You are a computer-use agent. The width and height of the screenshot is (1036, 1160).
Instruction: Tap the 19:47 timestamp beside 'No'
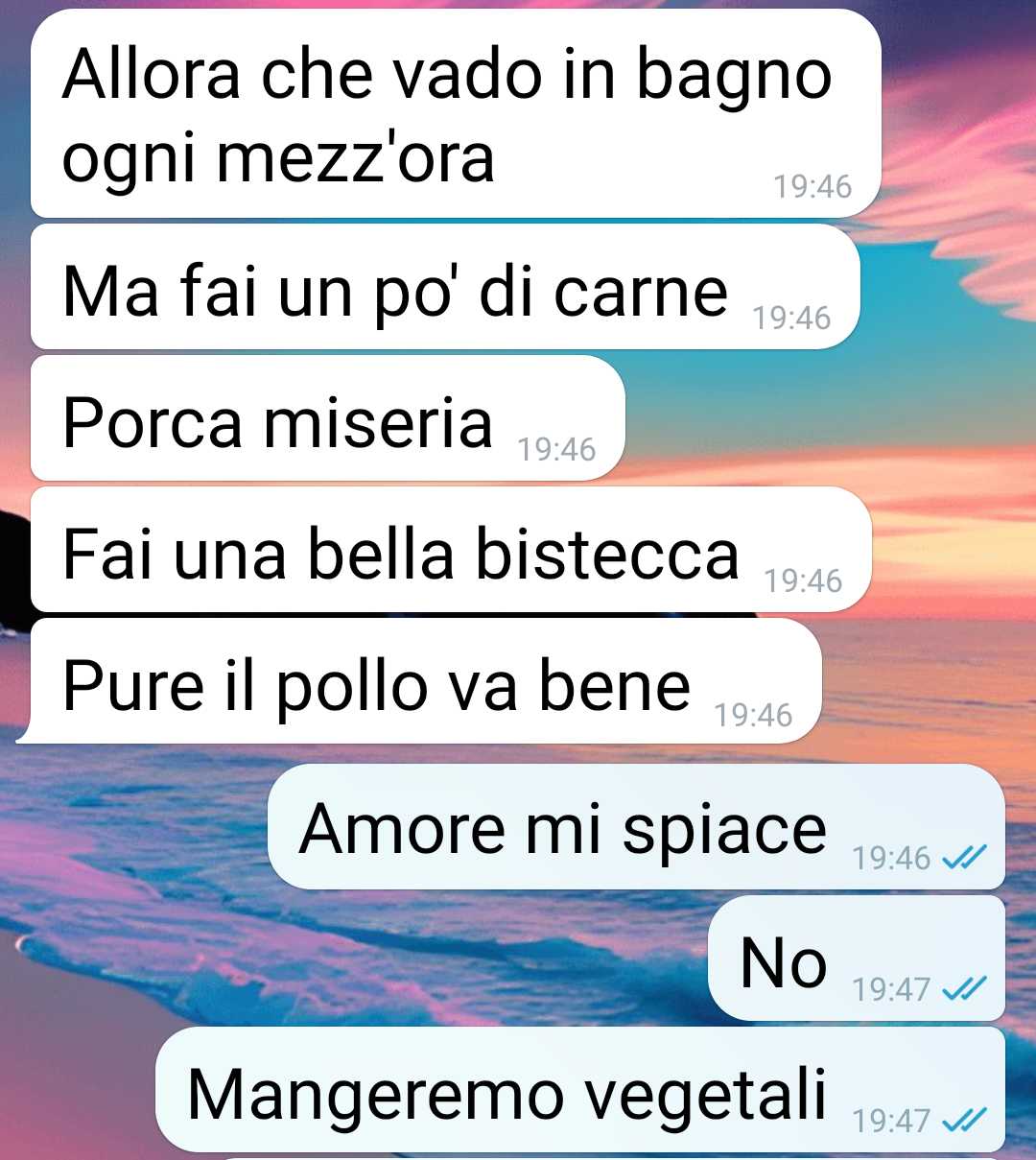coord(891,988)
